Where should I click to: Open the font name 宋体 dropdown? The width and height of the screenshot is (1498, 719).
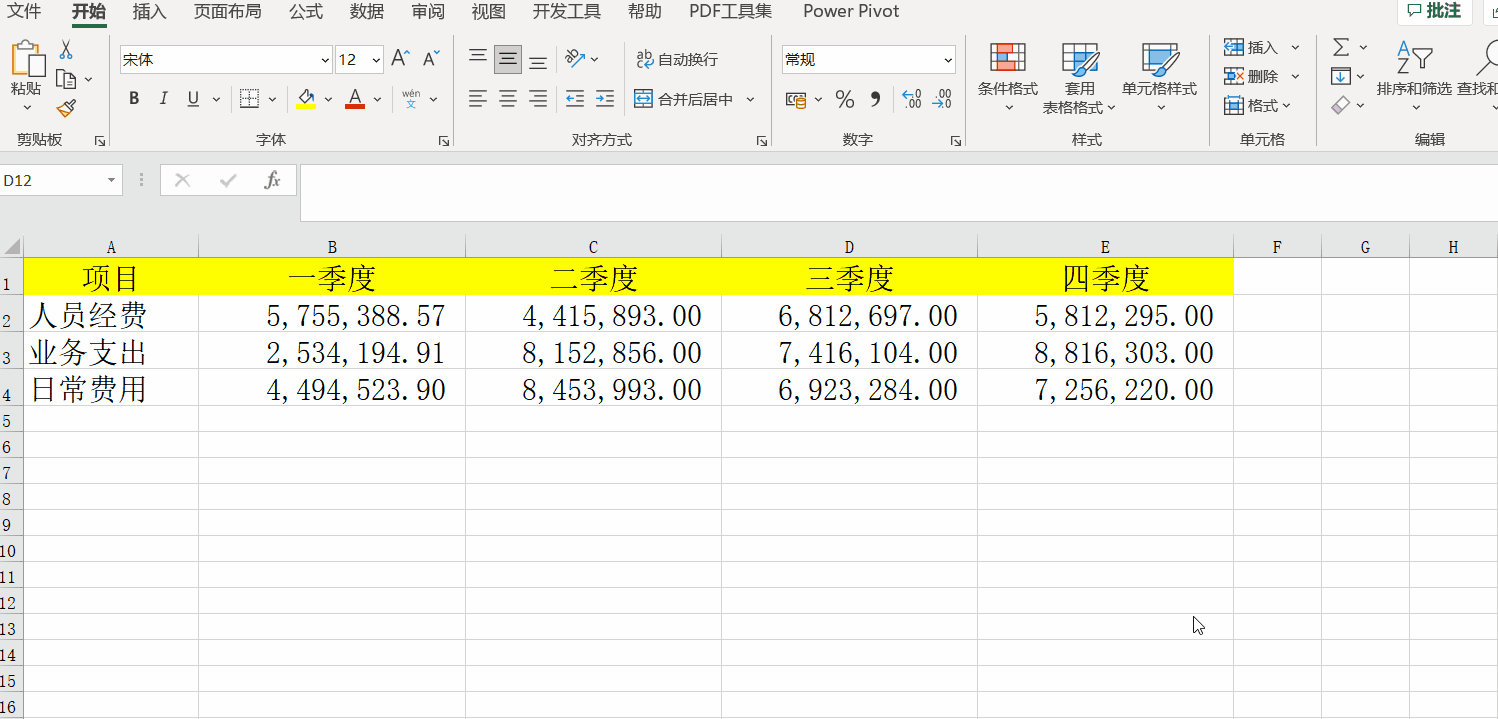pos(325,60)
